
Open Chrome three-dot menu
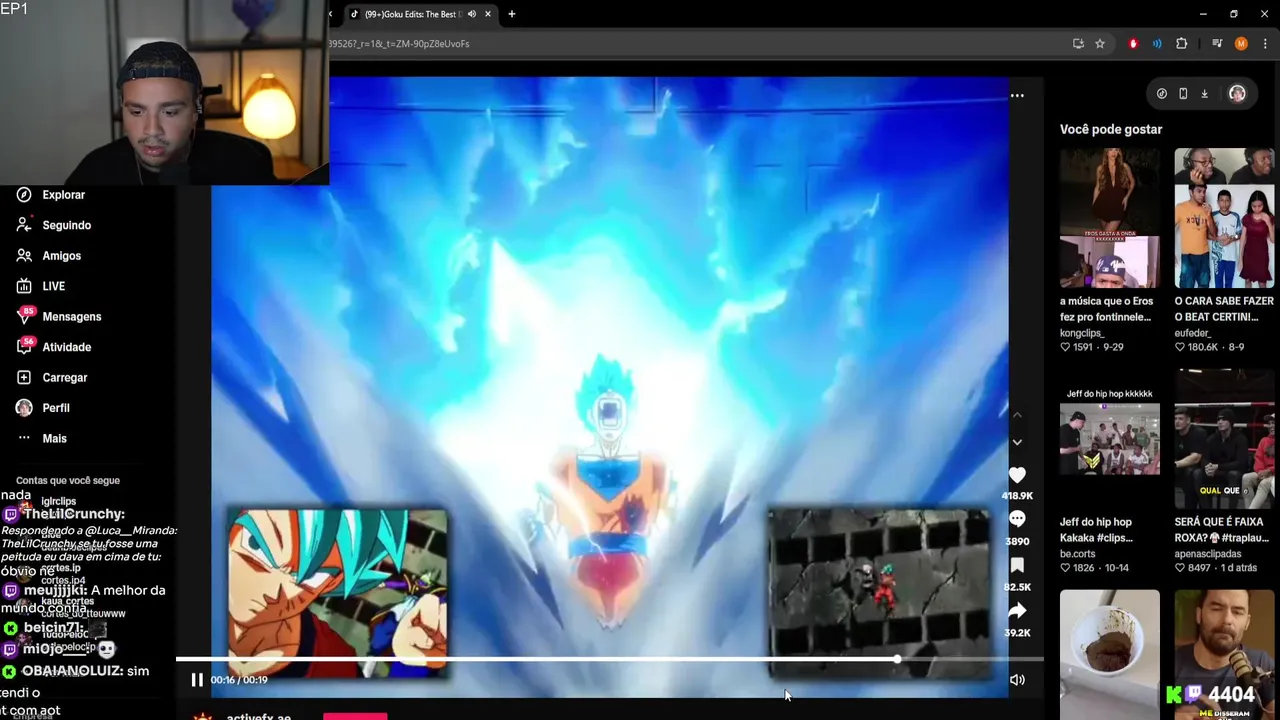click(x=1266, y=44)
